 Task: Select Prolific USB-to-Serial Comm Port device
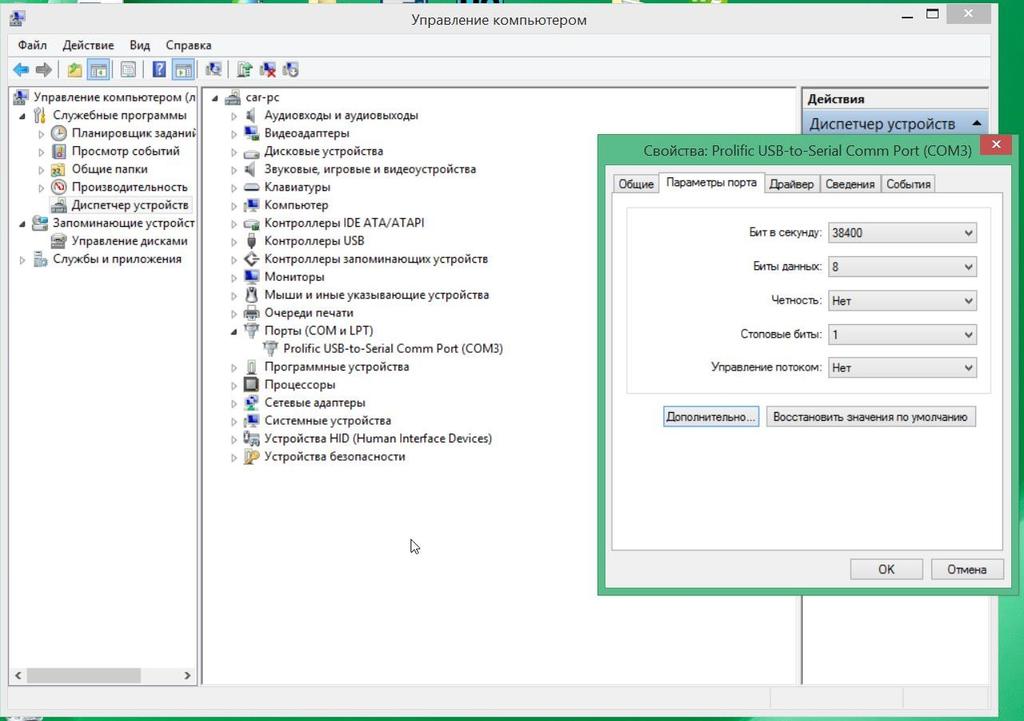tap(392, 349)
